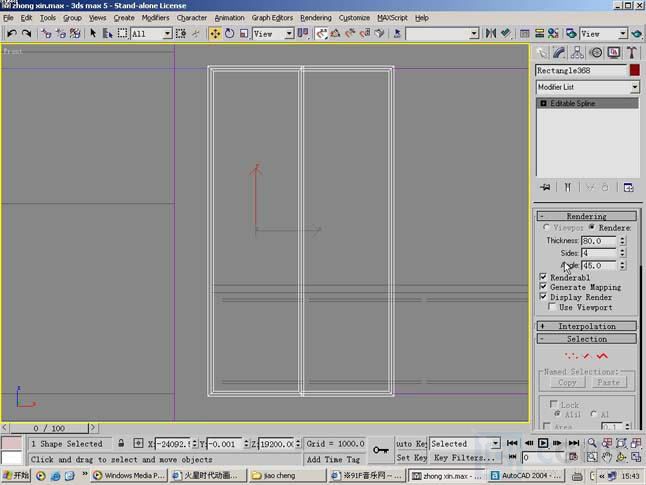
Task: Select the Viewport radio button
Action: [x=546, y=227]
